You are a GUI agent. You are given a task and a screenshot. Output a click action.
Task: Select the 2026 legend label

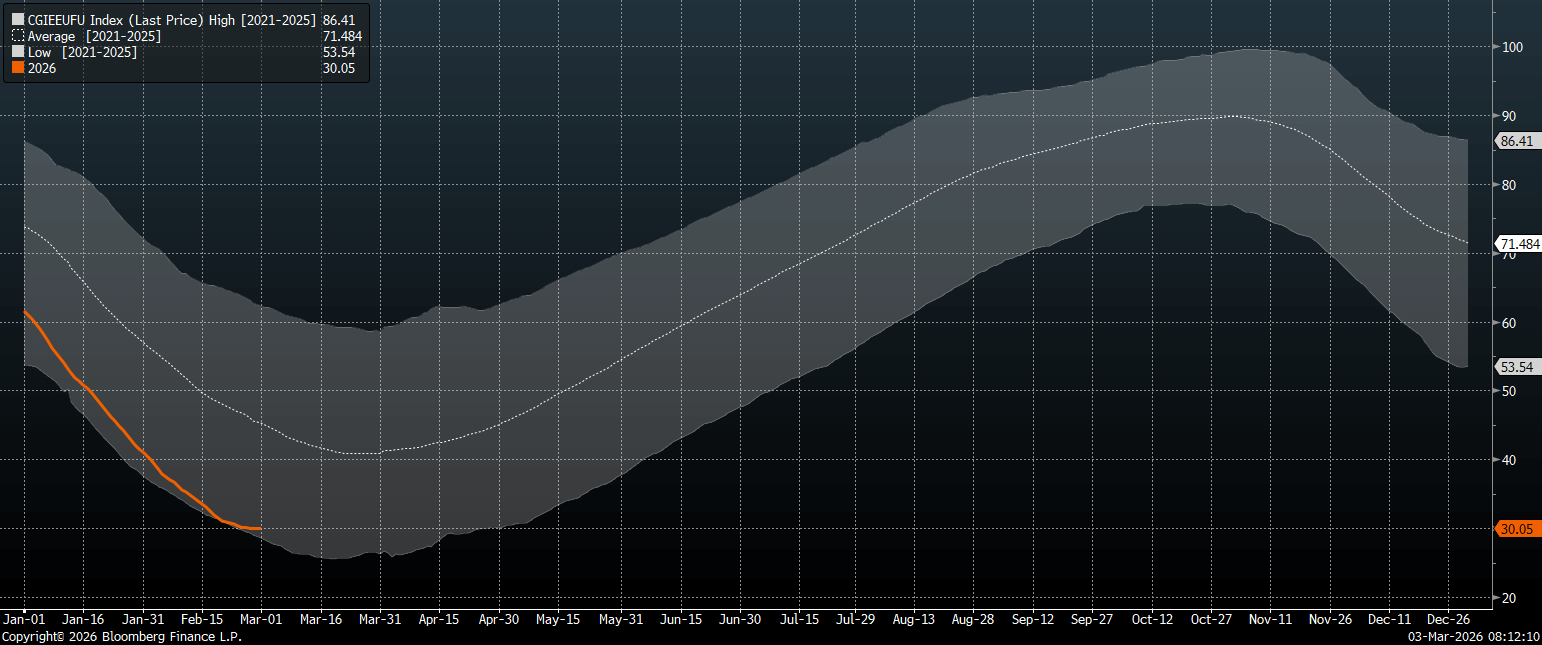43,68
